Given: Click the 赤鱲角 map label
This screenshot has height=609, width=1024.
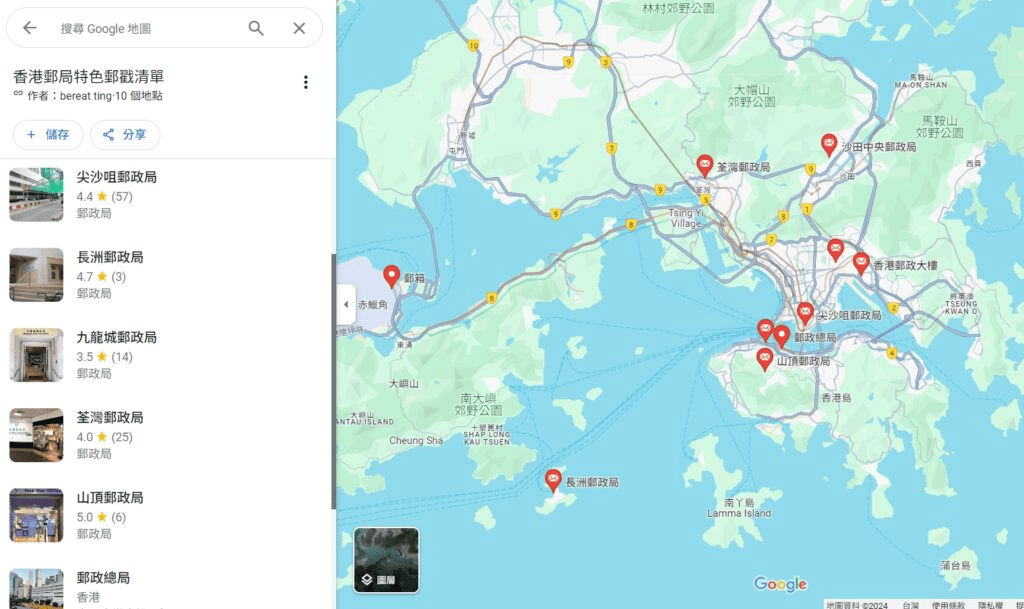Looking at the screenshot, I should 372,305.
